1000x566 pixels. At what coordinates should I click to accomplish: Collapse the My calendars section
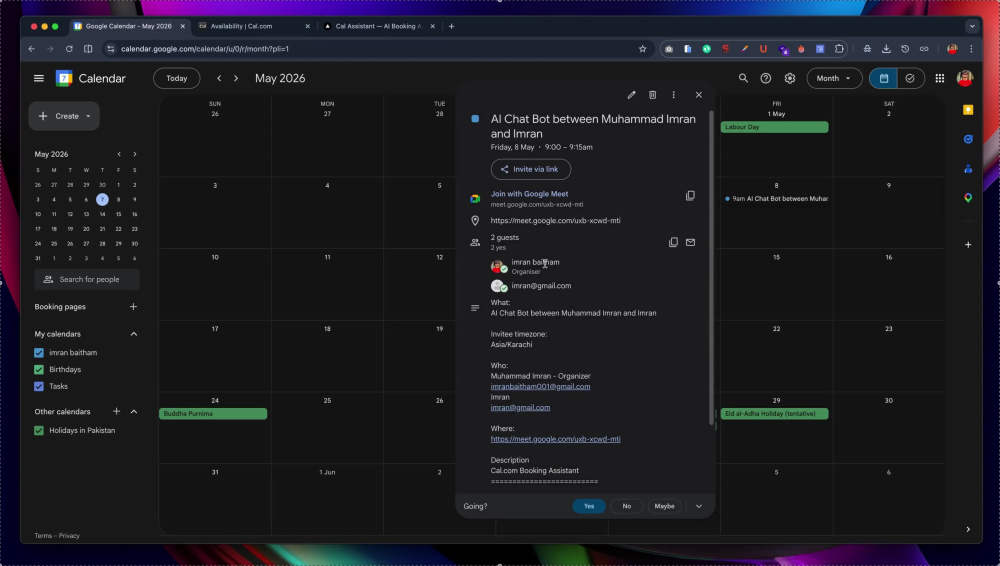pos(134,334)
